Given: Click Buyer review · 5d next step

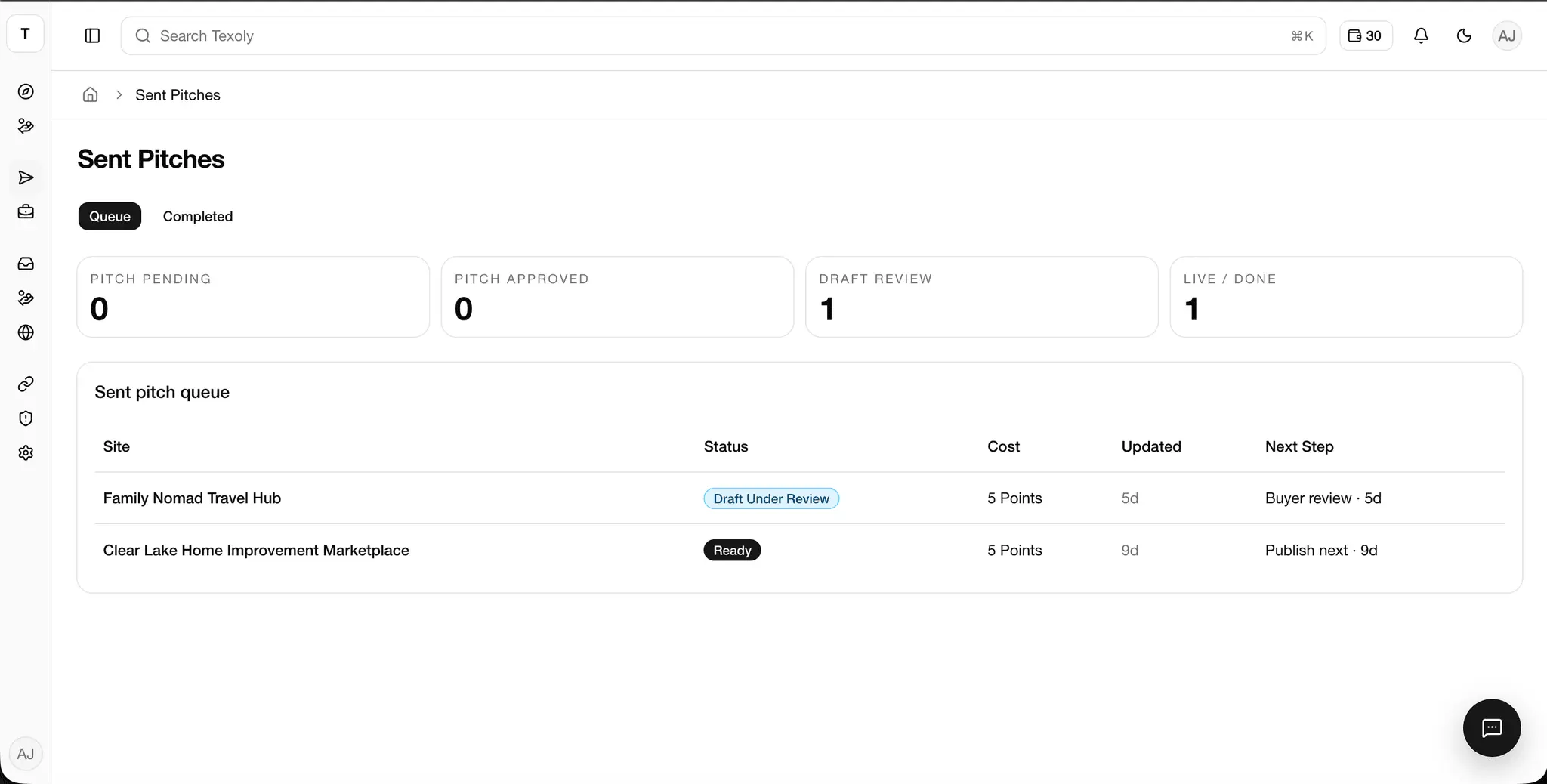Looking at the screenshot, I should tap(1323, 498).
